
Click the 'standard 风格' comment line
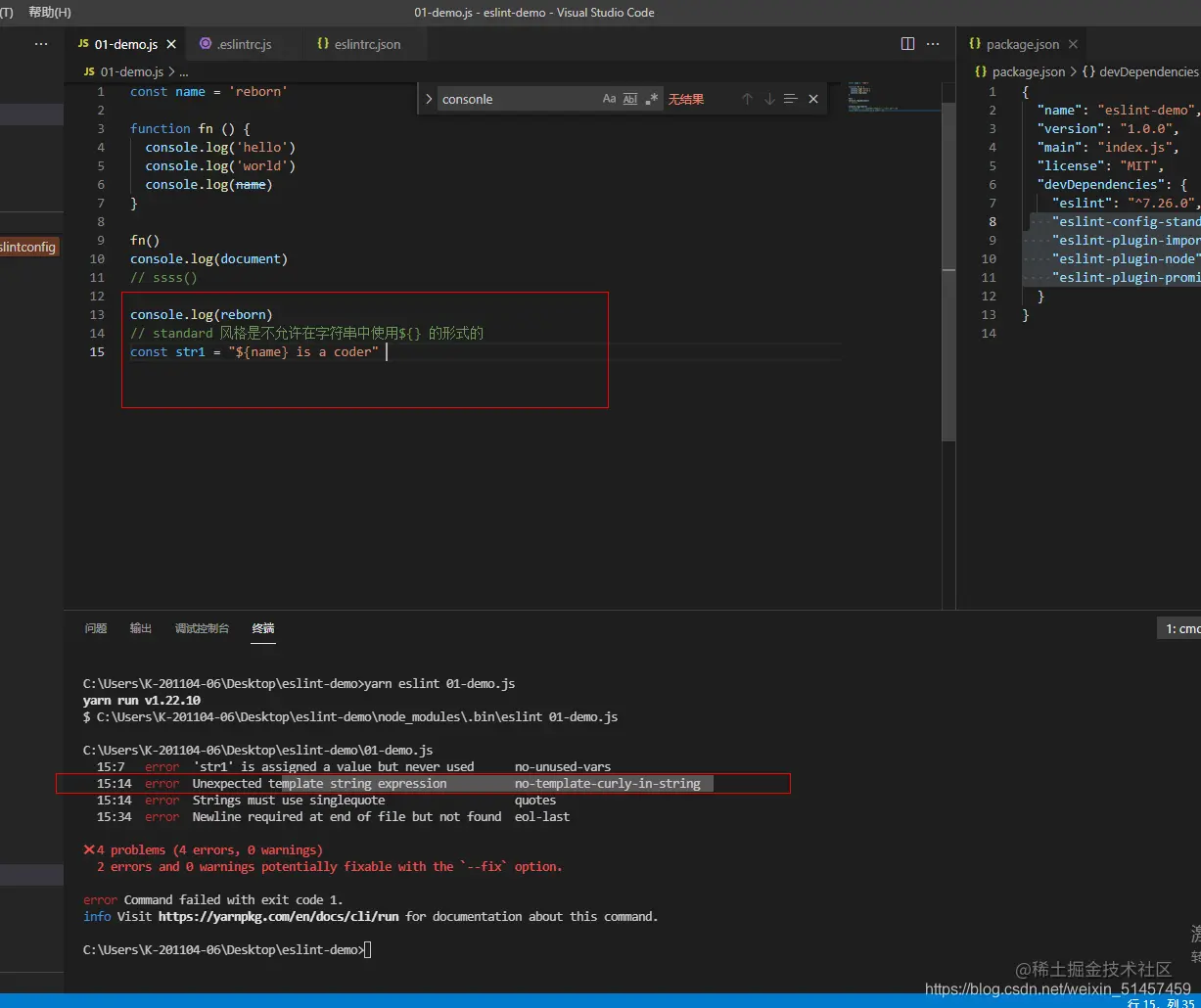pos(307,334)
